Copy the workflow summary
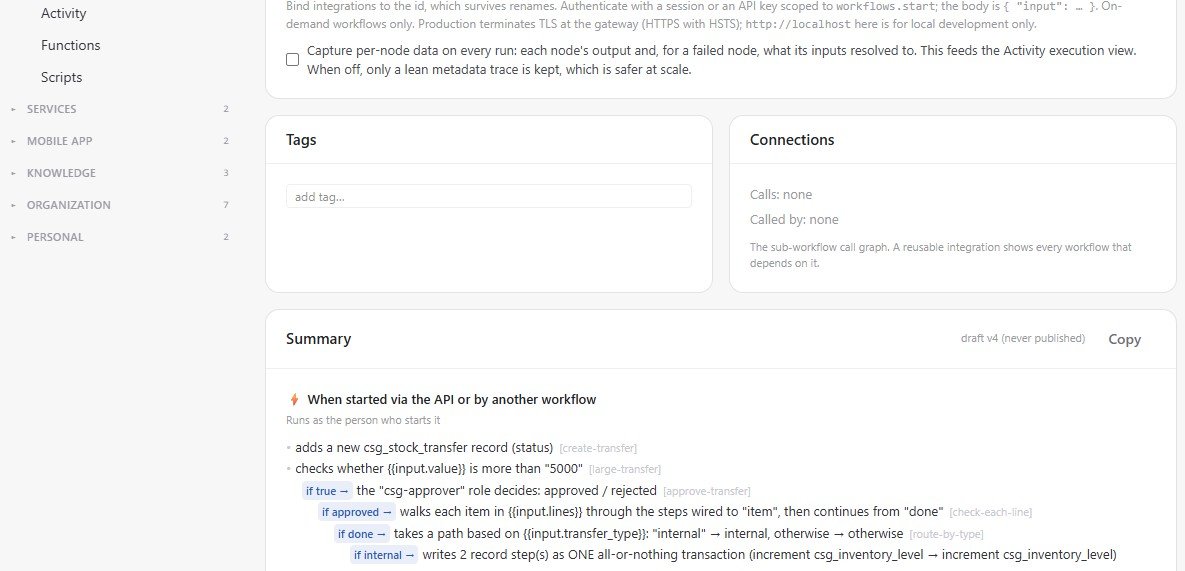The height and width of the screenshot is (571, 1185). 1125,339
